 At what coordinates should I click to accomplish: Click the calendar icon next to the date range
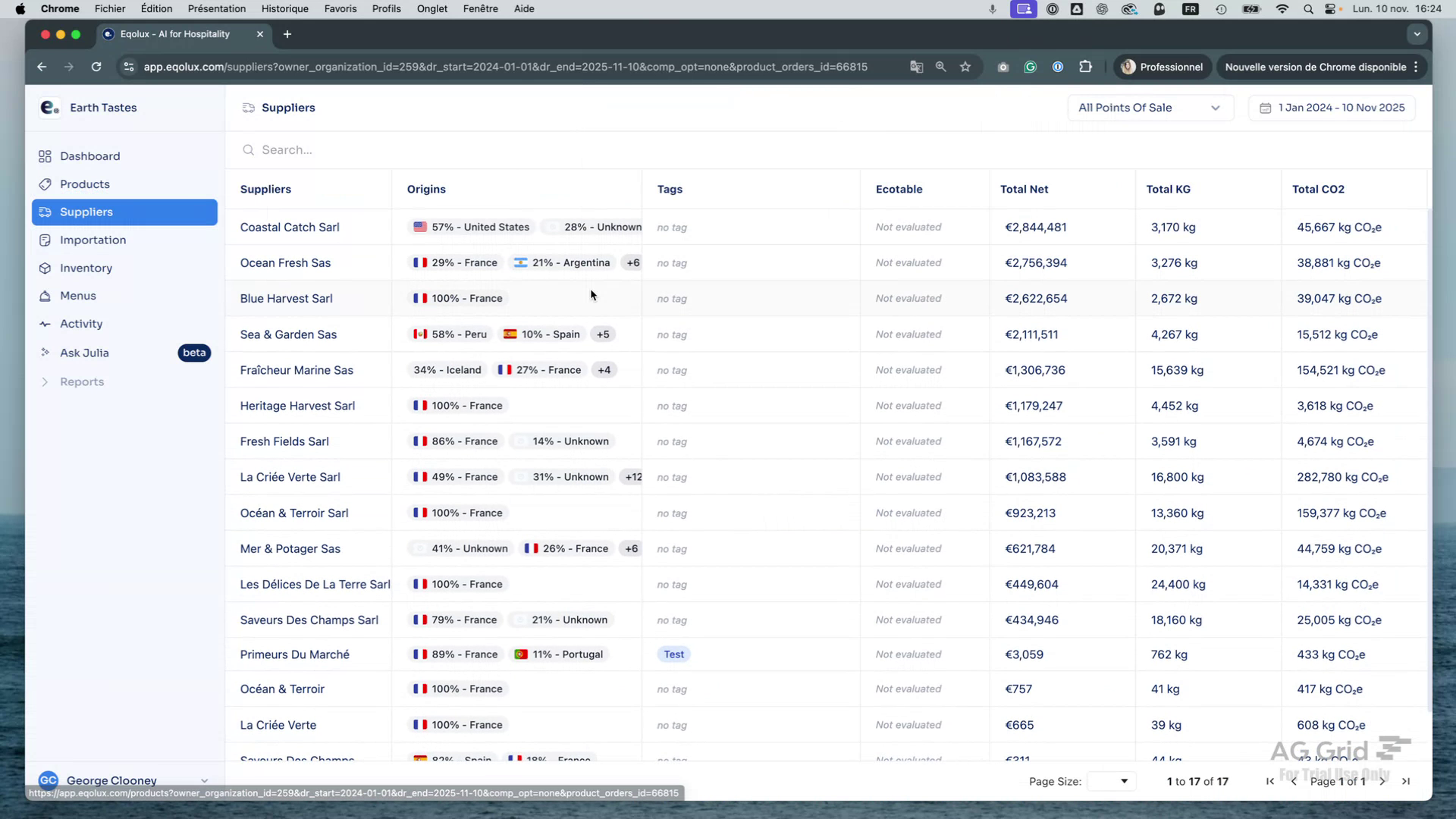(x=1265, y=107)
